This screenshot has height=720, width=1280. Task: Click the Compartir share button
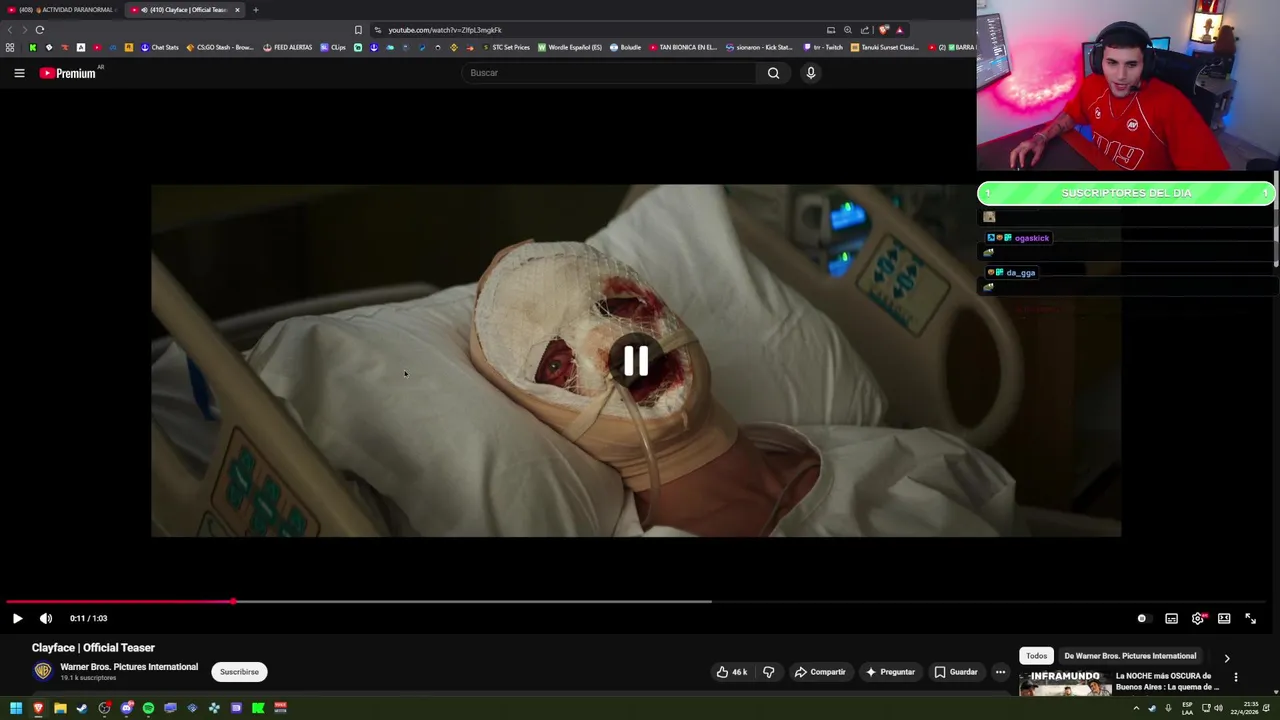click(x=820, y=672)
